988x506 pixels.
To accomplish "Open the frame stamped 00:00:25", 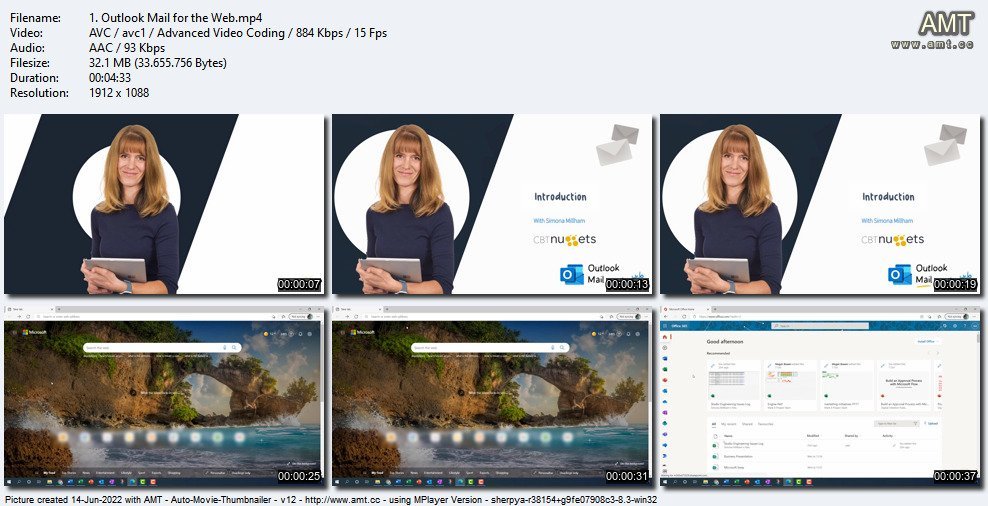I will [164, 396].
